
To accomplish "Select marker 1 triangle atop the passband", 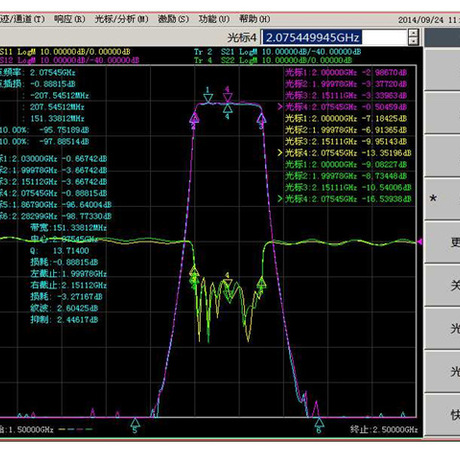I will (x=208, y=98).
